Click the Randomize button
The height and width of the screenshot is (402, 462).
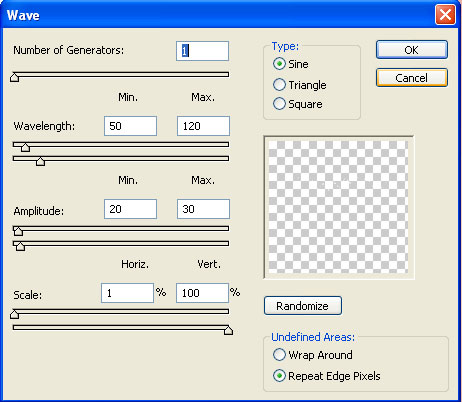(303, 306)
